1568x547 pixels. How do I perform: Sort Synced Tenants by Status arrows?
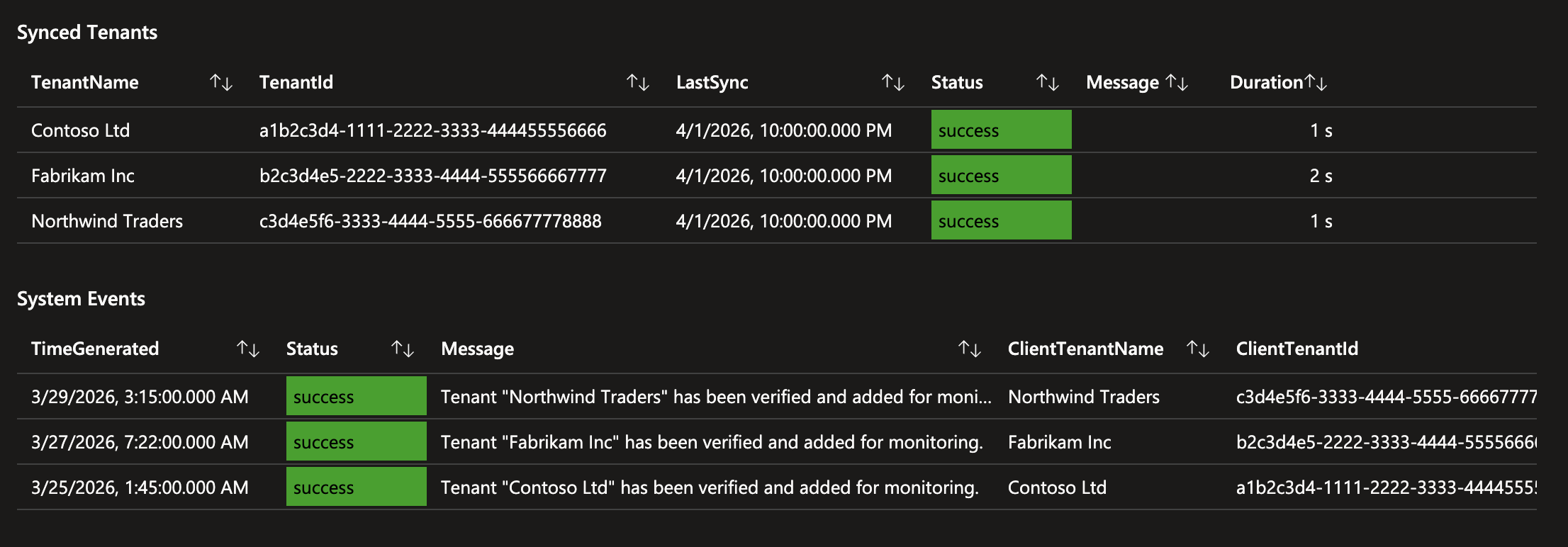(x=1048, y=83)
